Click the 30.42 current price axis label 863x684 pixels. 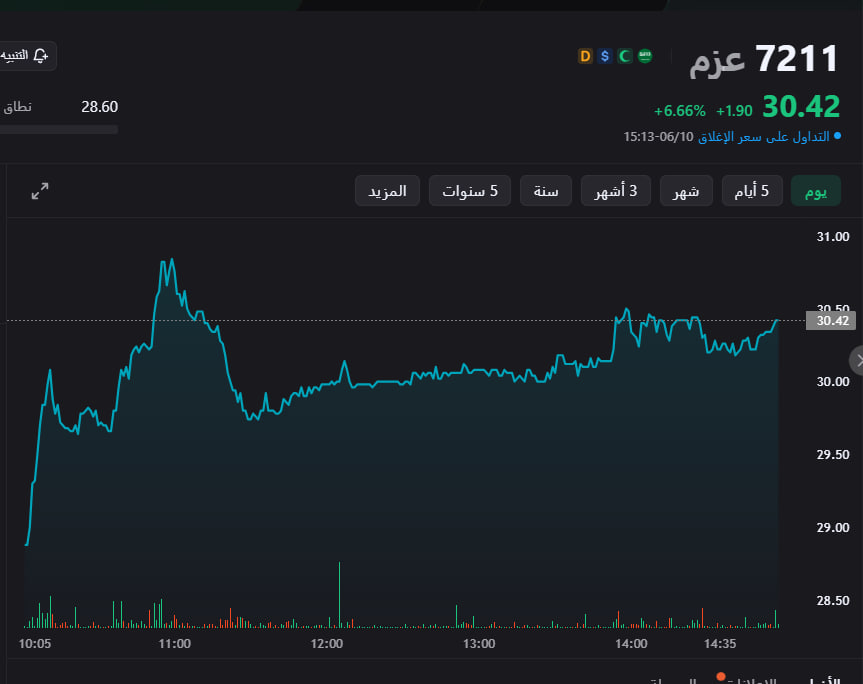[x=831, y=321]
